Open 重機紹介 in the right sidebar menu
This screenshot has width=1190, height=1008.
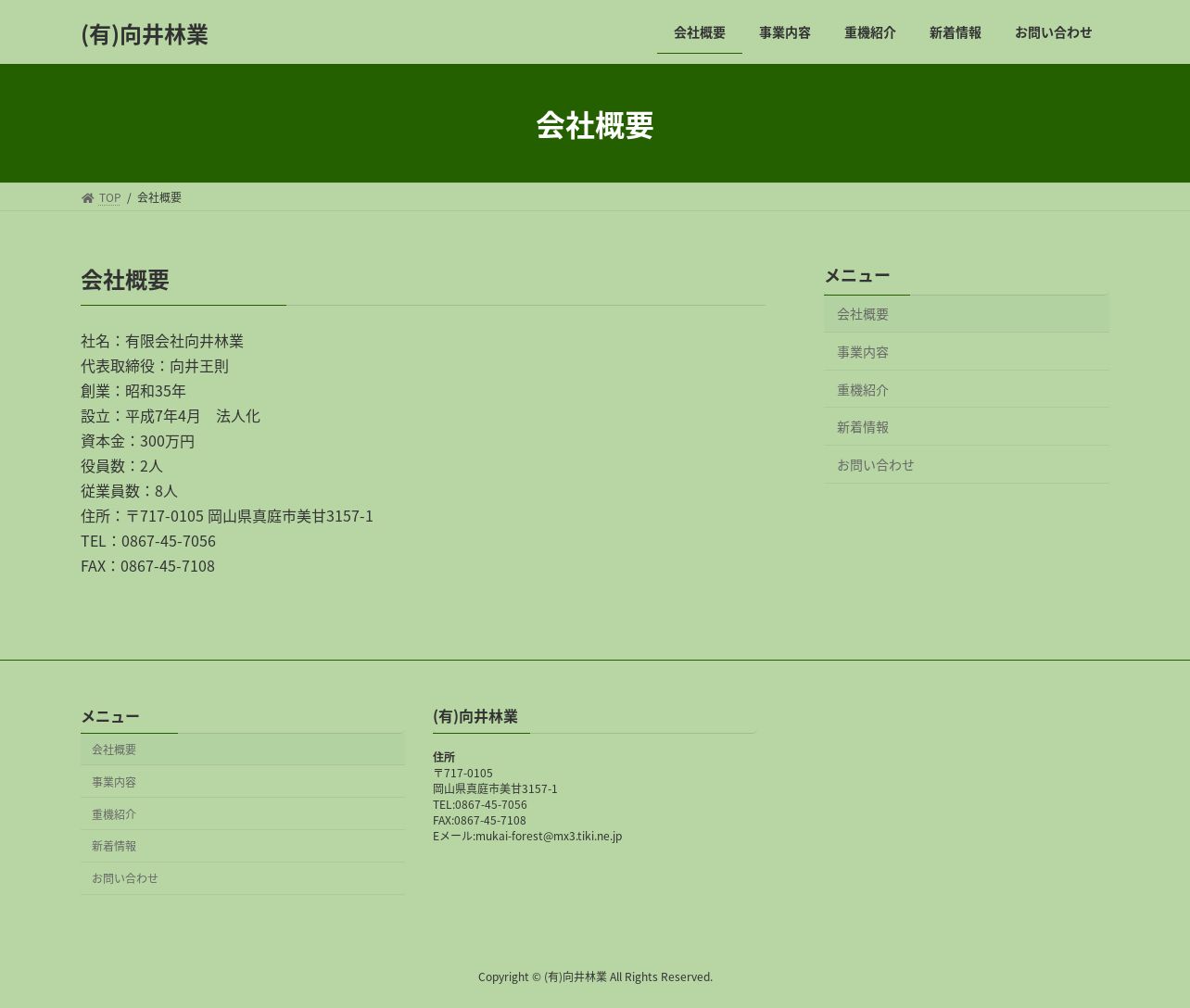click(967, 390)
